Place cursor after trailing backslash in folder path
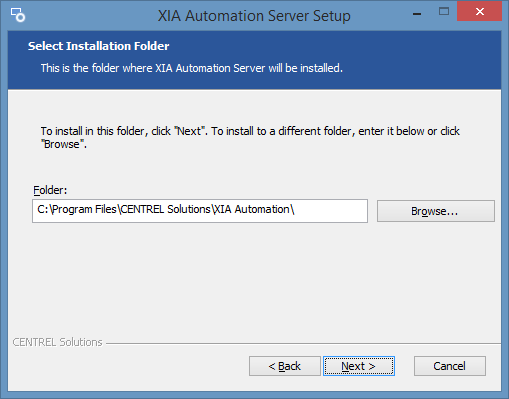Image resolution: width=509 pixels, height=399 pixels. pyautogui.click(x=295, y=209)
